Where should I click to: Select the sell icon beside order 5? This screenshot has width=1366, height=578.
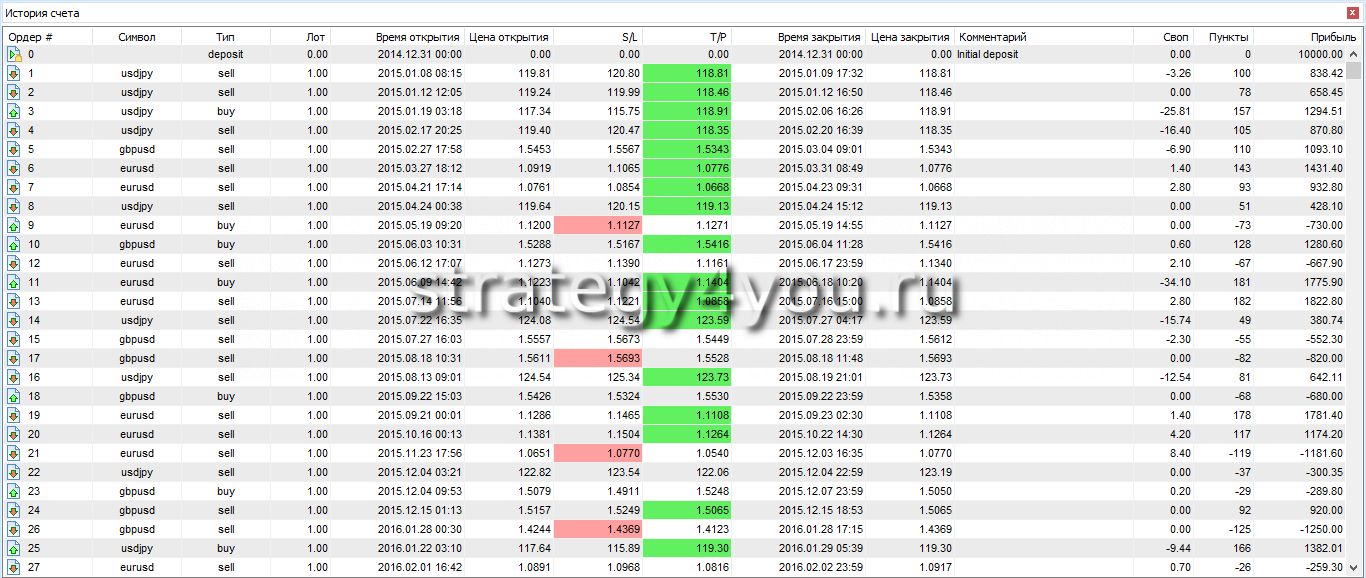point(14,150)
